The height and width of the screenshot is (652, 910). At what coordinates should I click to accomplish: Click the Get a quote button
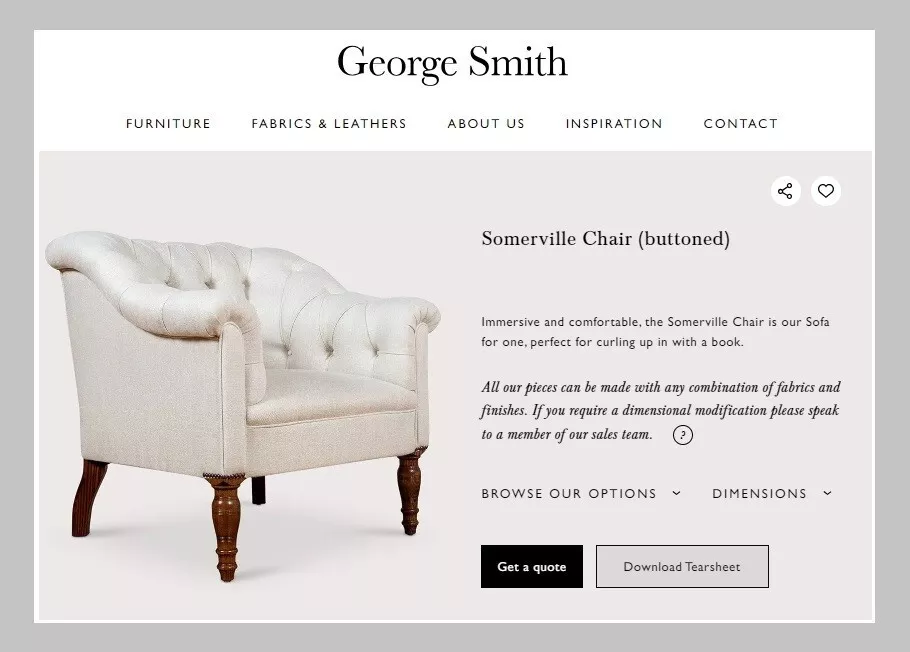click(x=532, y=567)
